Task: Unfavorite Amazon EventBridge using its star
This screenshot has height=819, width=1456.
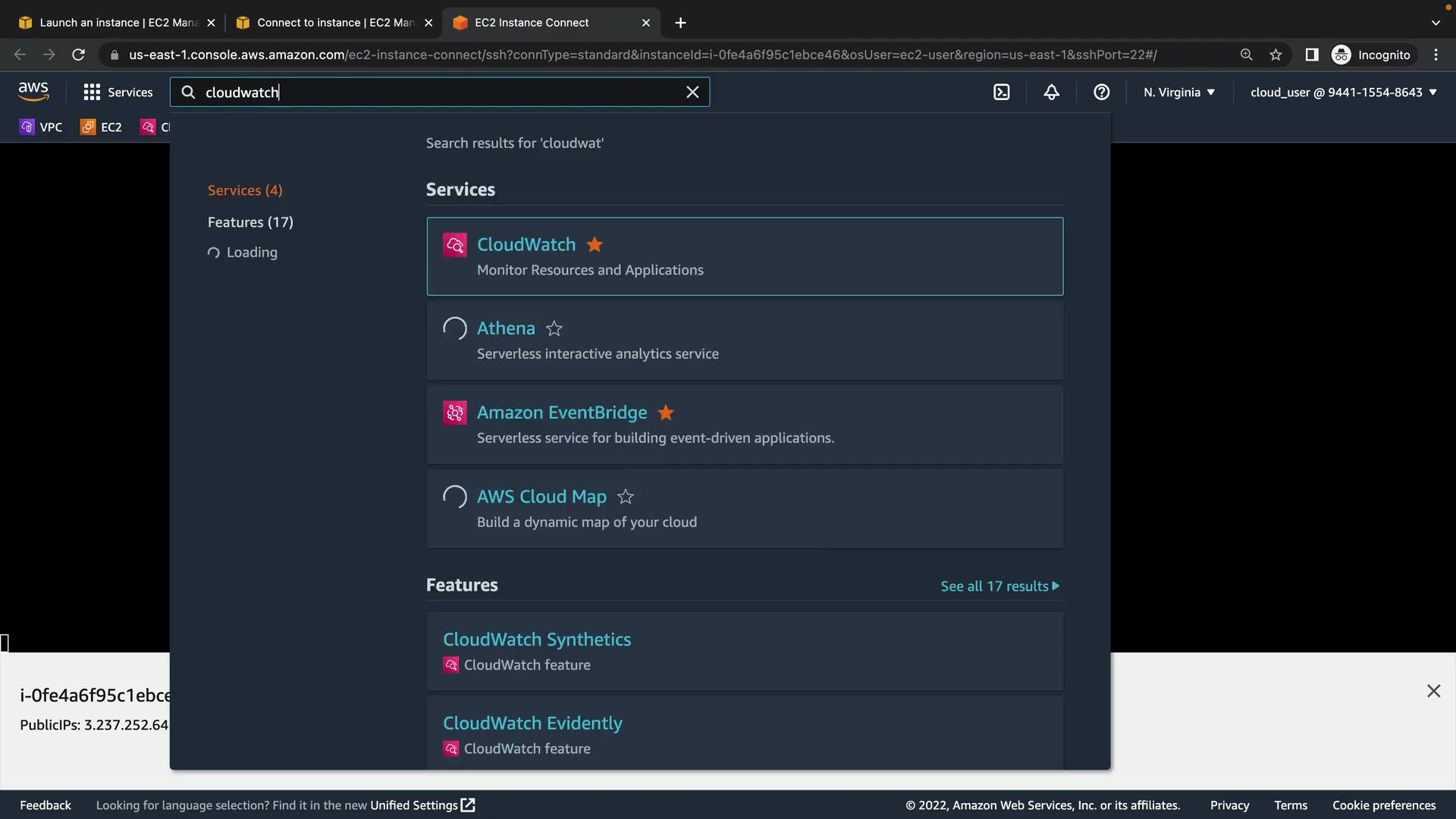Action: click(666, 413)
